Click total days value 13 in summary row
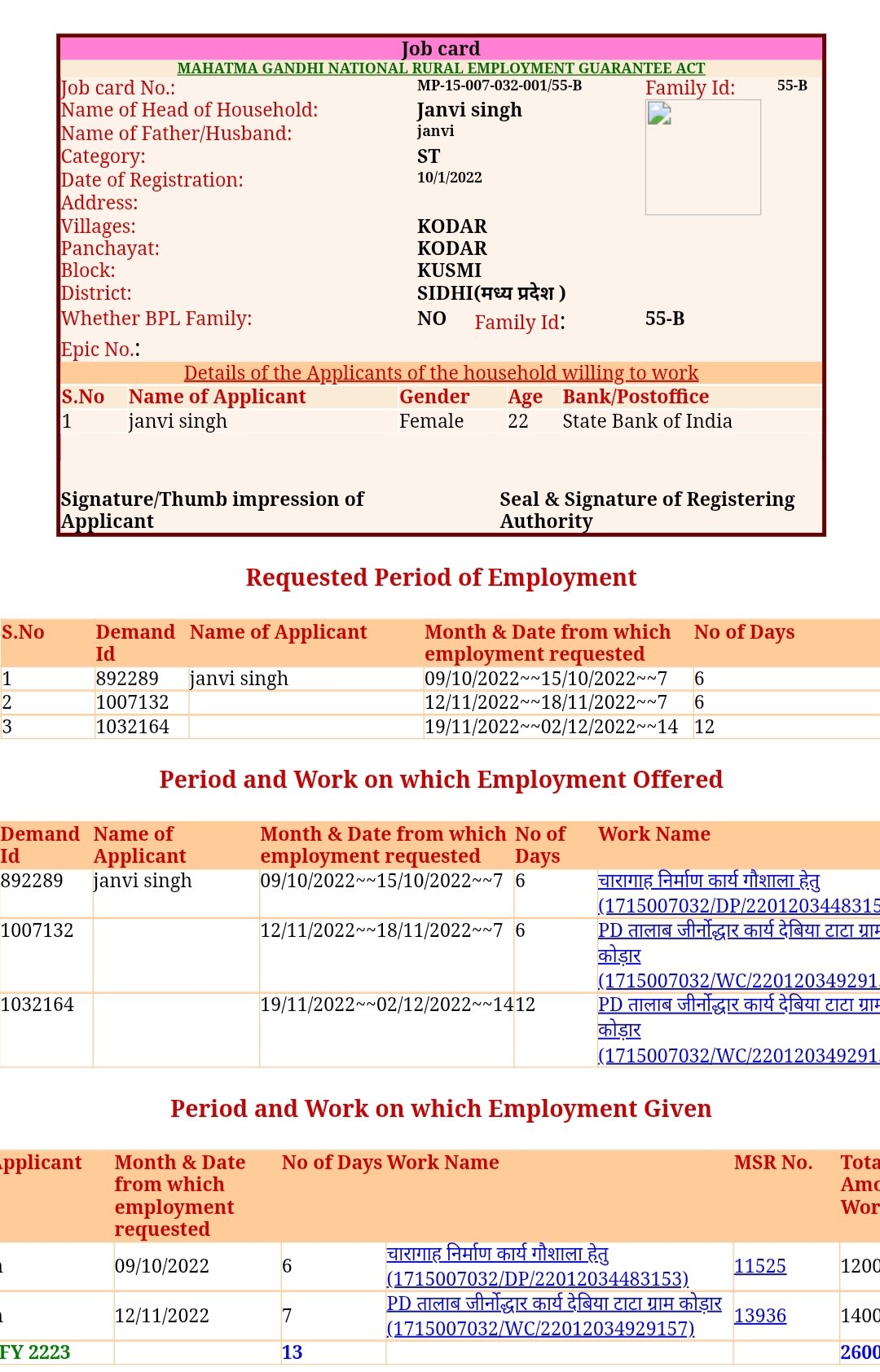The width and height of the screenshot is (880, 1372). (x=292, y=1352)
